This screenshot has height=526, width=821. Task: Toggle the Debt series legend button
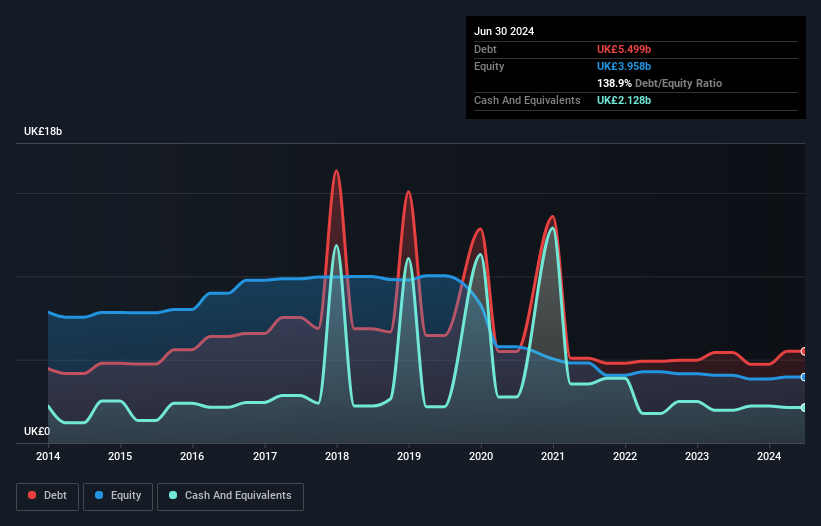48,496
